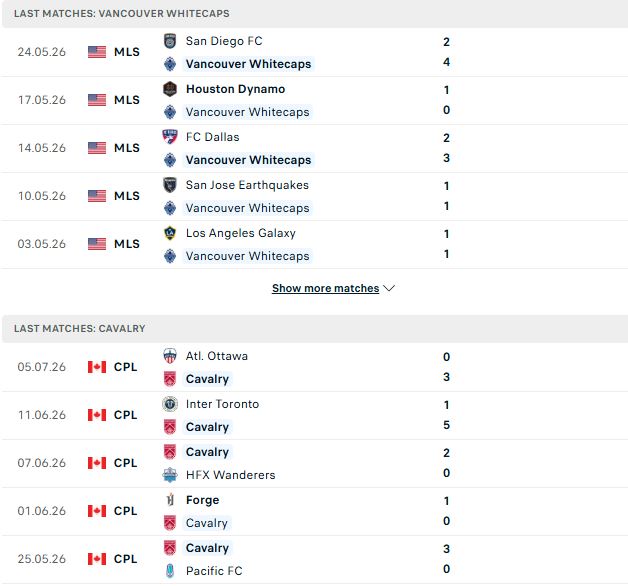Open the 24.05.26 San Diego FC match
Screen dimensions: 628x586
pyautogui.click(x=314, y=52)
